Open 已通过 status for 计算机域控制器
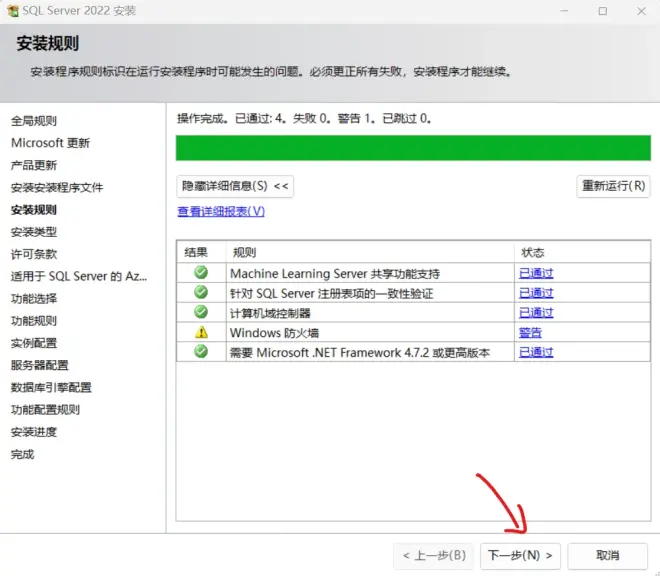The image size is (660, 576). click(536, 313)
